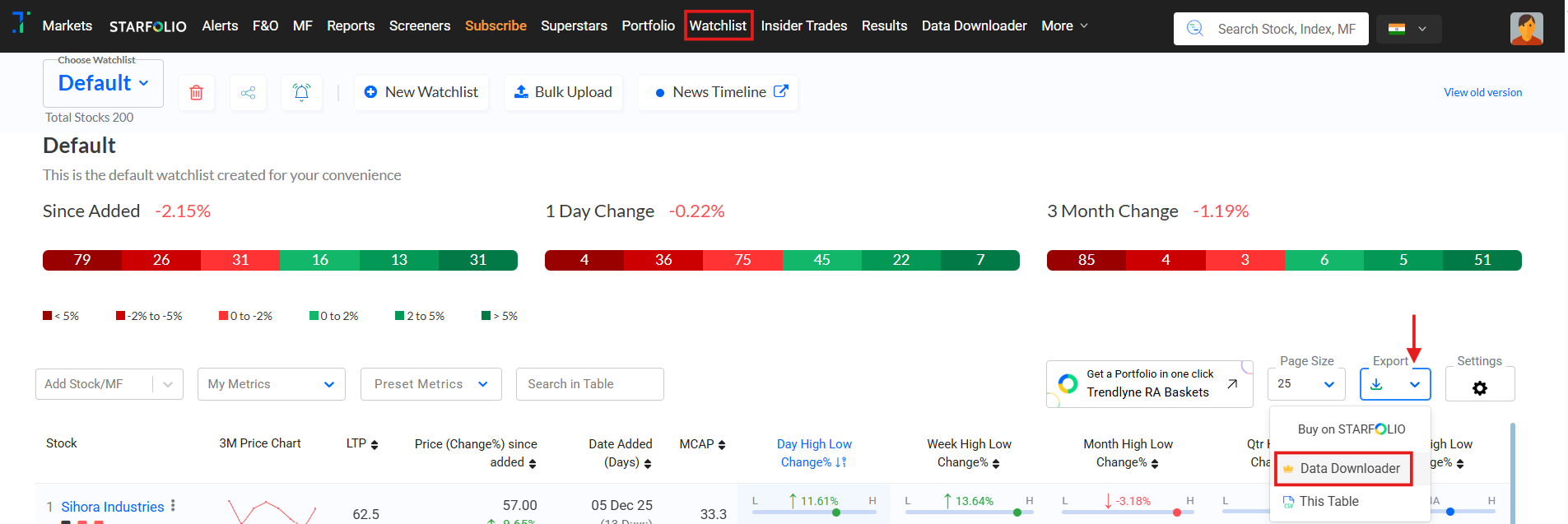Click the dark green 51 segment in 3 Month Change

(x=1482, y=260)
